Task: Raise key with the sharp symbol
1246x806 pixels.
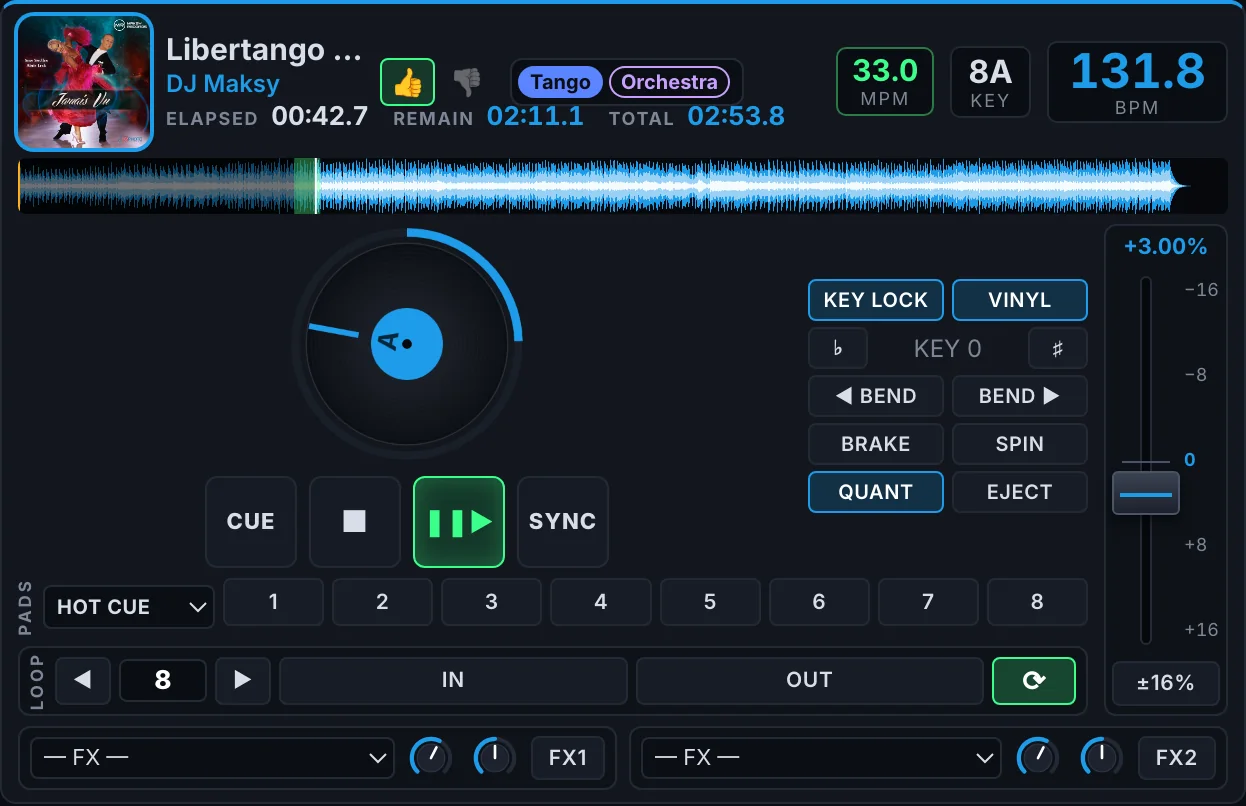Action: click(1058, 348)
